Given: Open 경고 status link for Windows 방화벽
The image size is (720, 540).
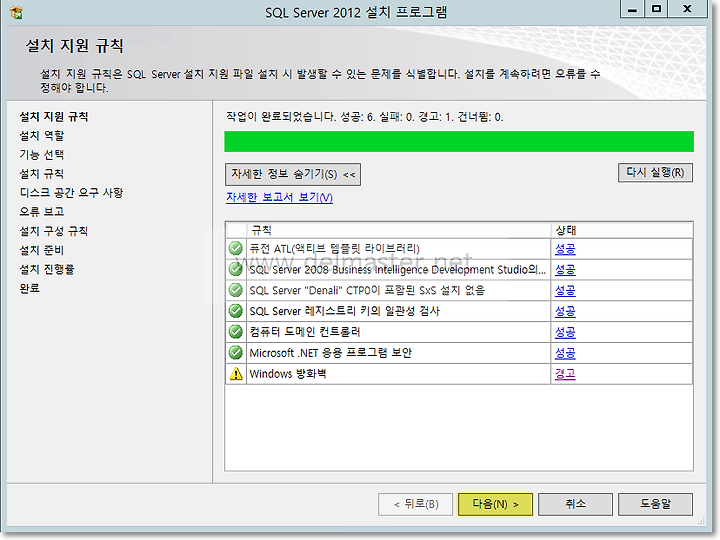Looking at the screenshot, I should (x=565, y=374).
